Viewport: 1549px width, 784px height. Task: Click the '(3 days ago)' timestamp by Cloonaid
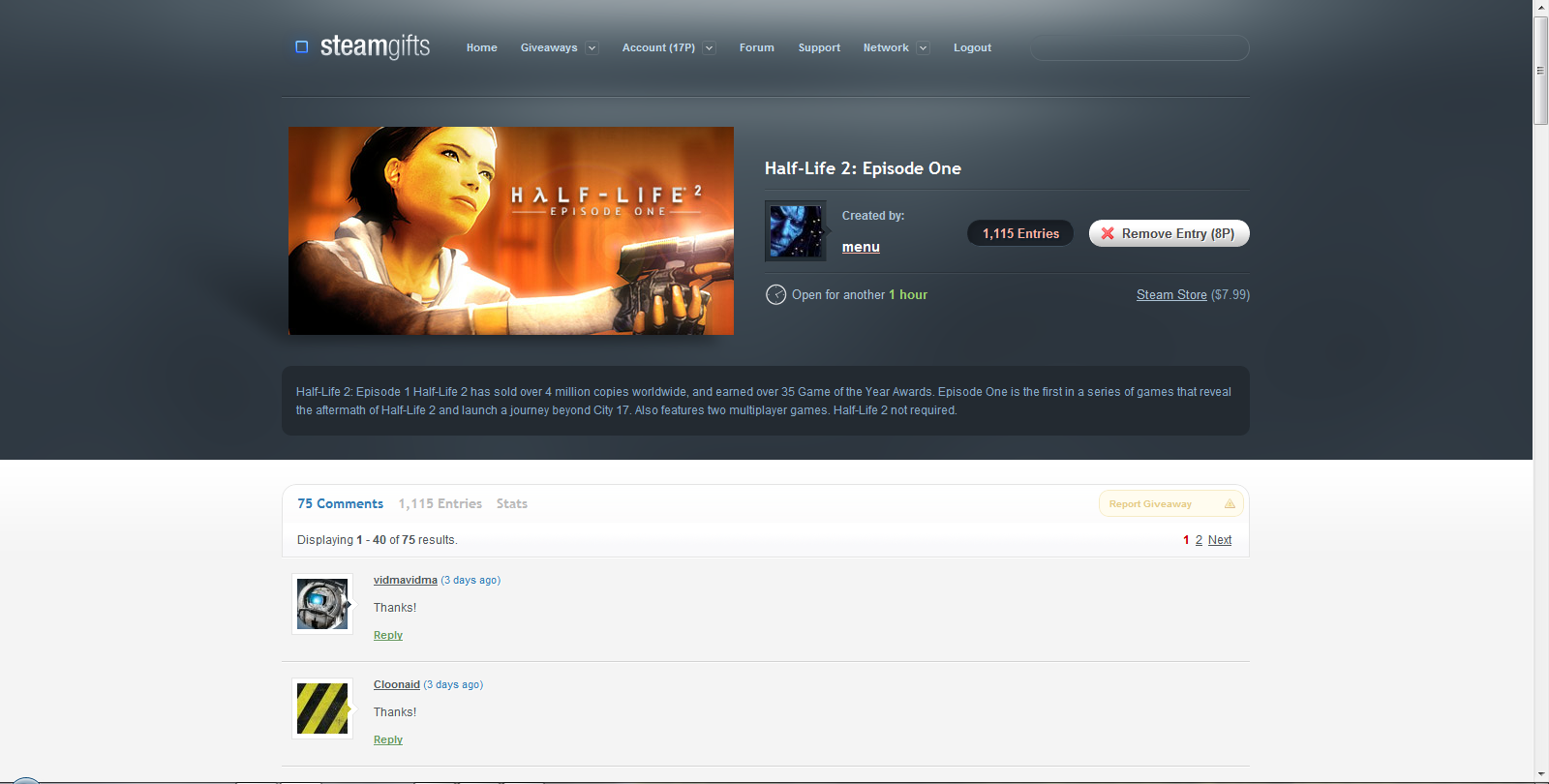(x=453, y=684)
